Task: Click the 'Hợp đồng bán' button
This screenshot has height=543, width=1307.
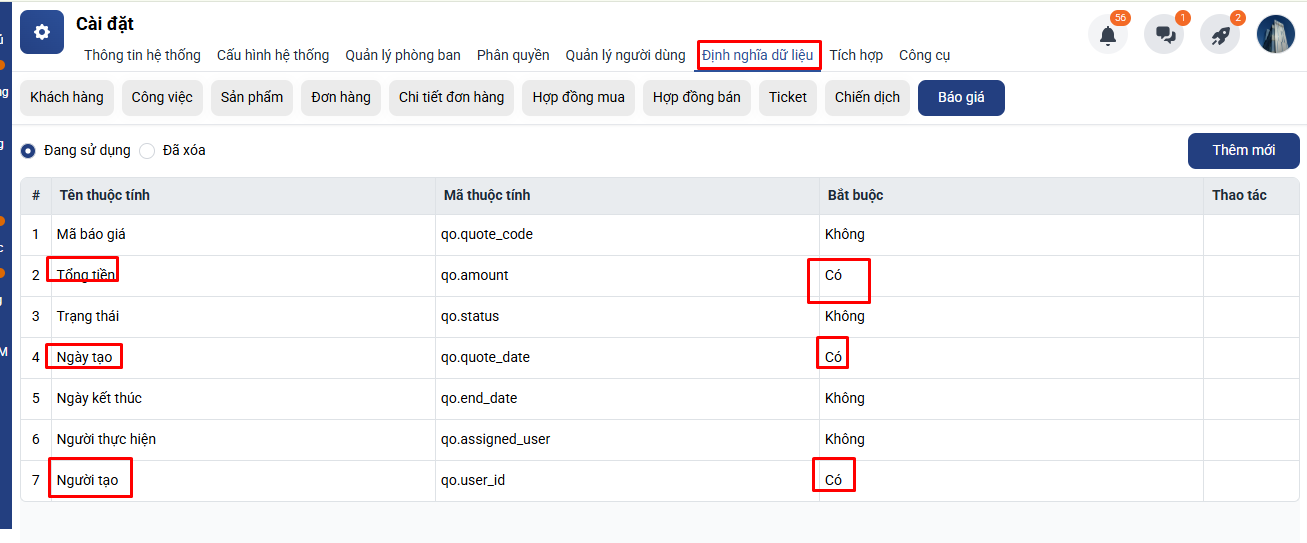Action: coord(697,98)
